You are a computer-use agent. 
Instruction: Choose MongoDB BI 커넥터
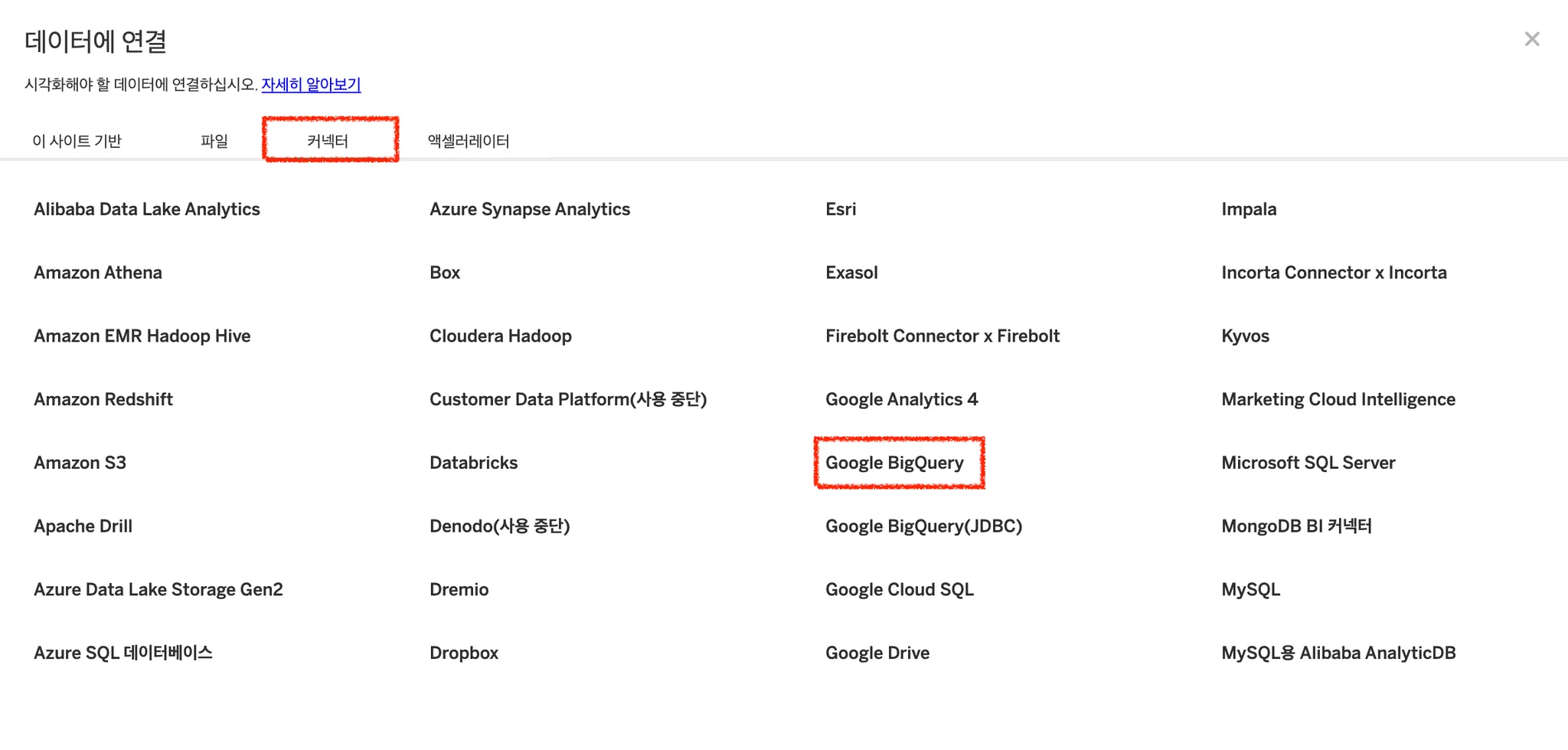tap(1296, 526)
